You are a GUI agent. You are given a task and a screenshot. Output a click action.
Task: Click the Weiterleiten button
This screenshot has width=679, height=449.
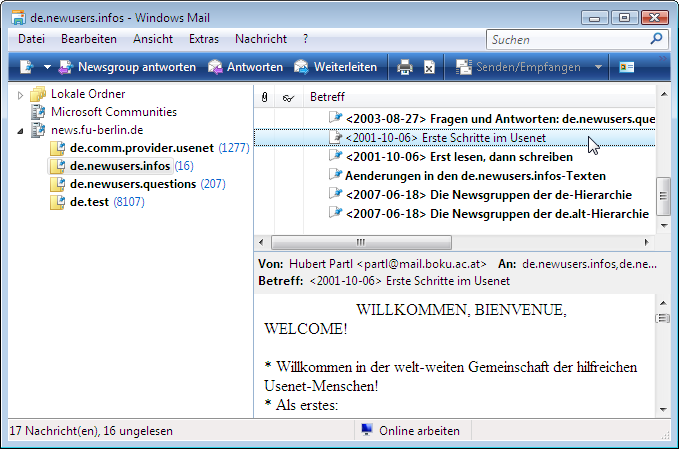click(x=335, y=67)
